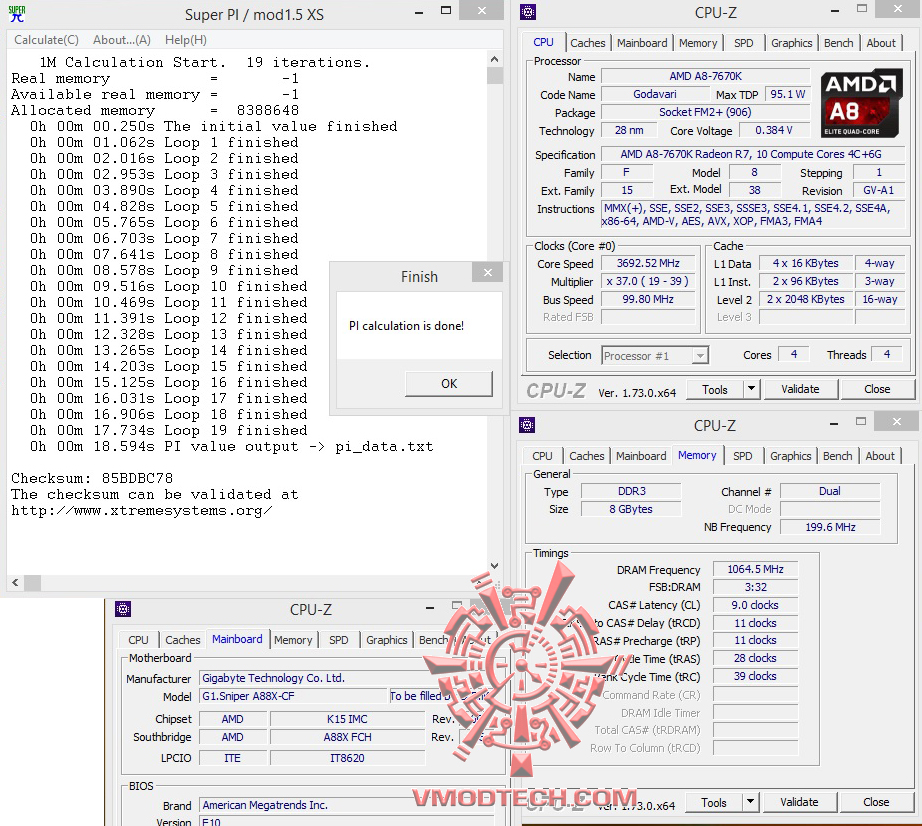Minimize the Super PI window
The width and height of the screenshot is (922, 826).
coord(419,13)
